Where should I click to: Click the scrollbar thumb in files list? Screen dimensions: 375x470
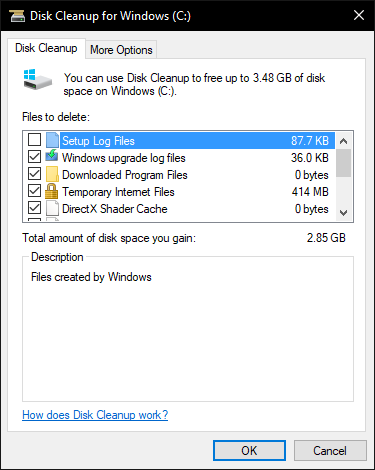(343, 163)
